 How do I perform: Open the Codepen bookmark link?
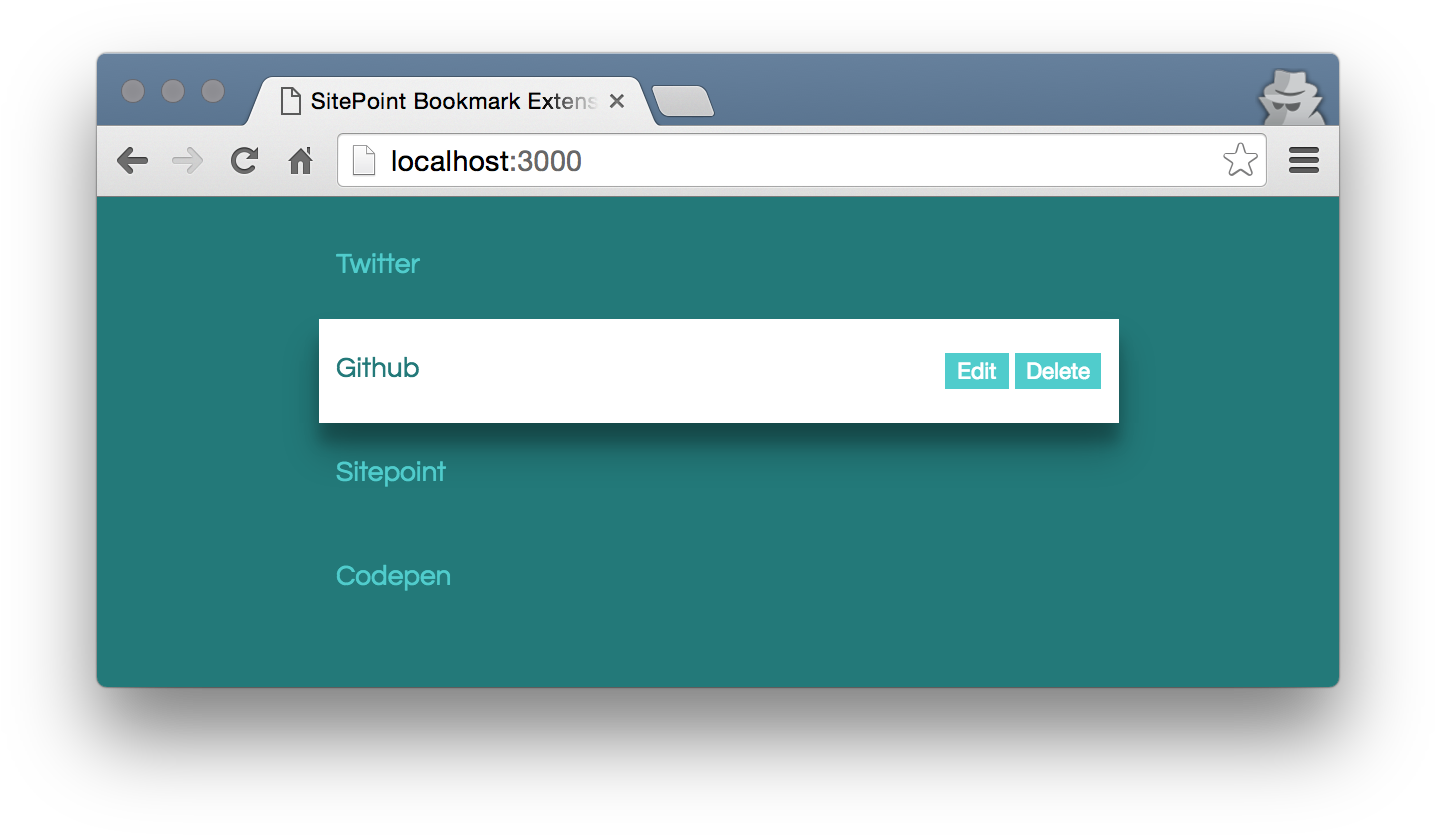(394, 577)
